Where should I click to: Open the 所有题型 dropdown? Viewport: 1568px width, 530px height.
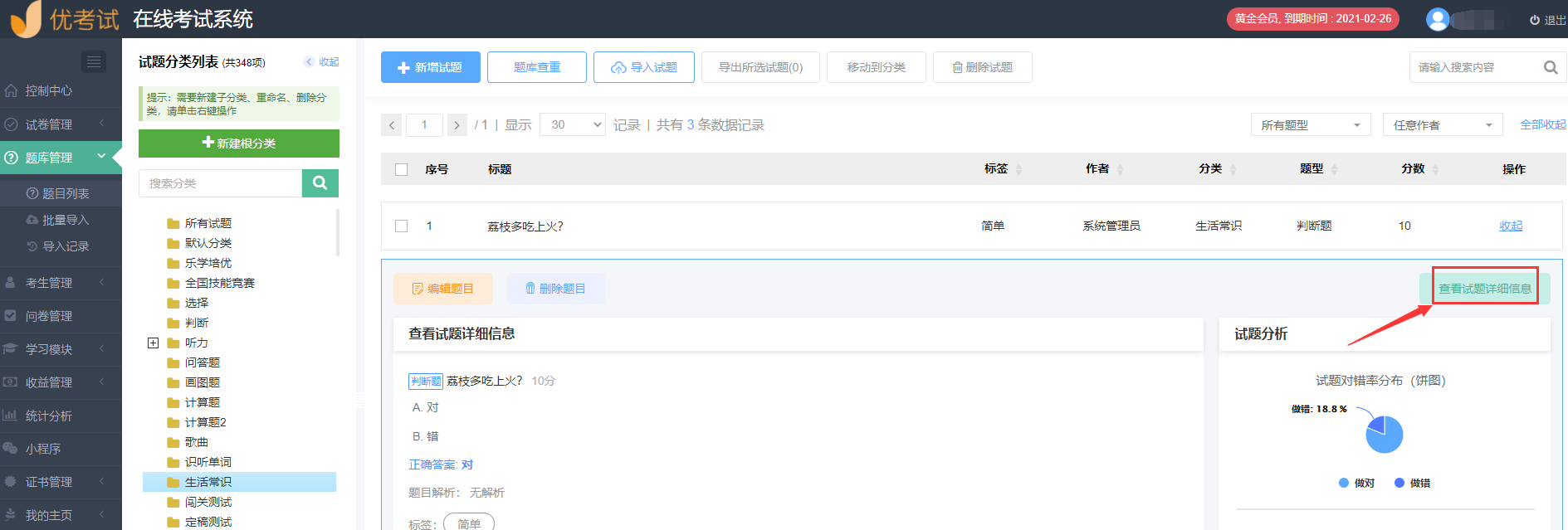(x=1310, y=125)
